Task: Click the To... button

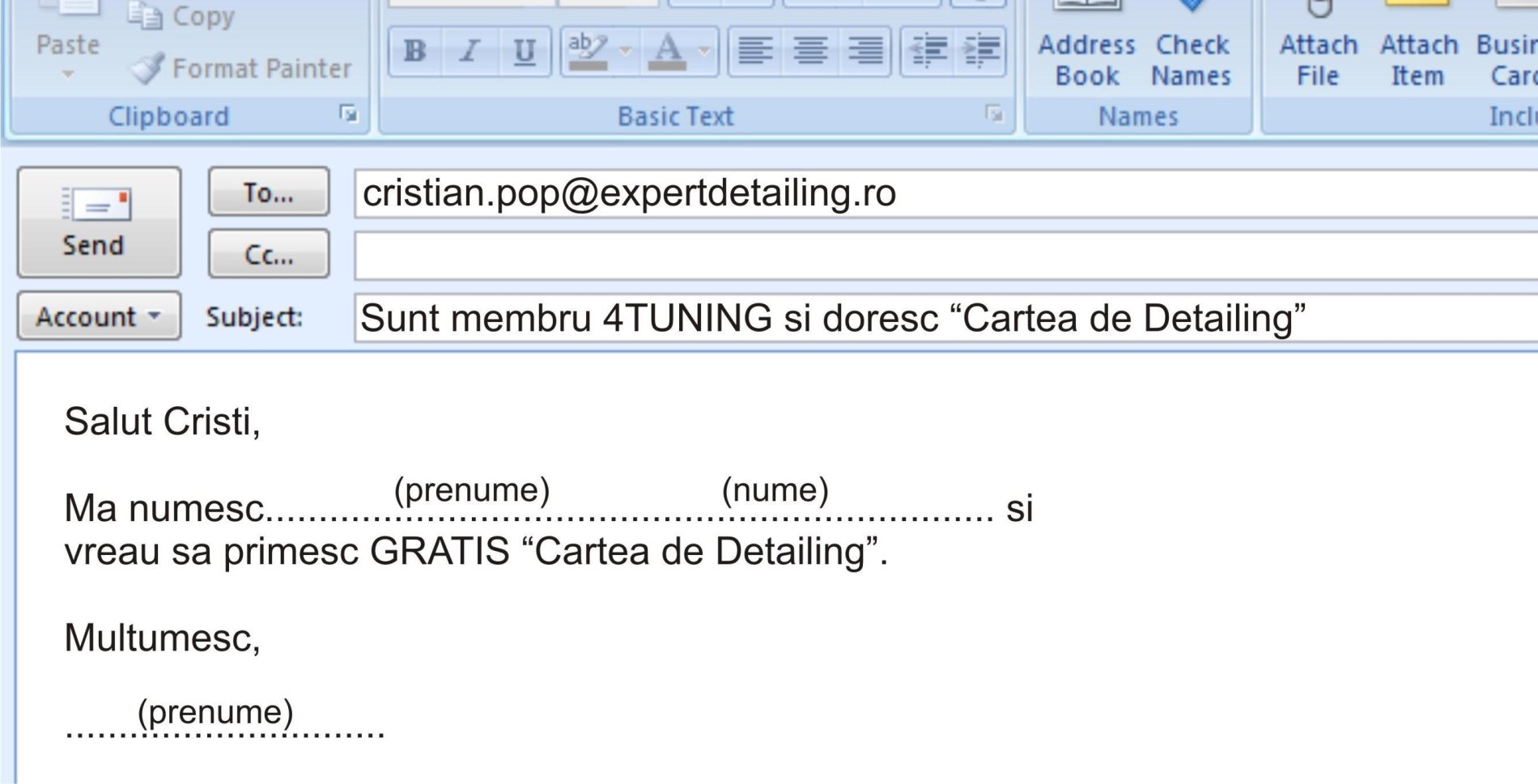Action: [x=269, y=192]
